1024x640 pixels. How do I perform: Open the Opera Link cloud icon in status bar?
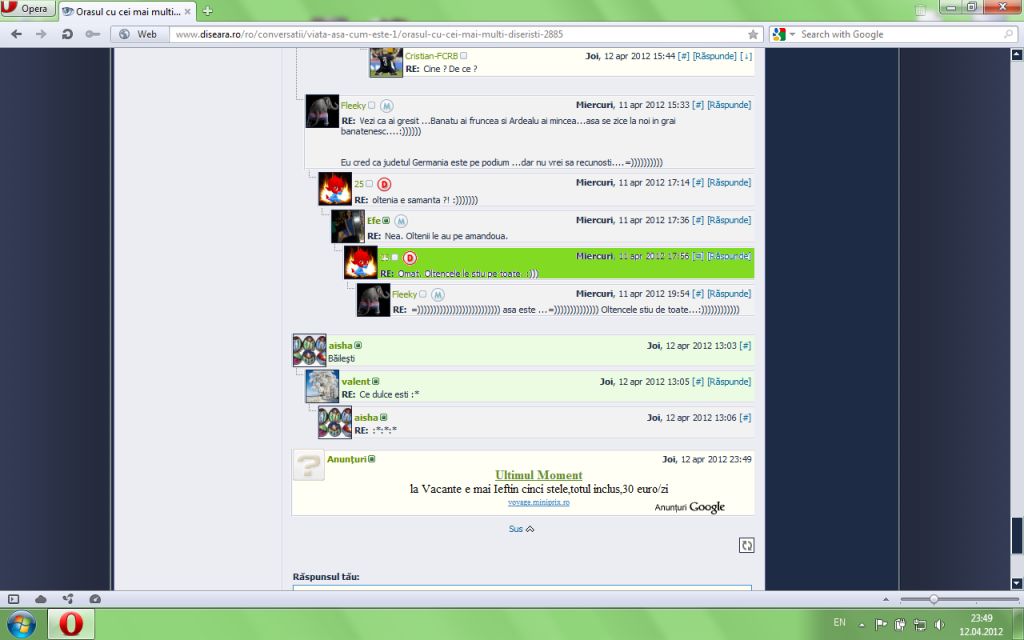coord(41,598)
